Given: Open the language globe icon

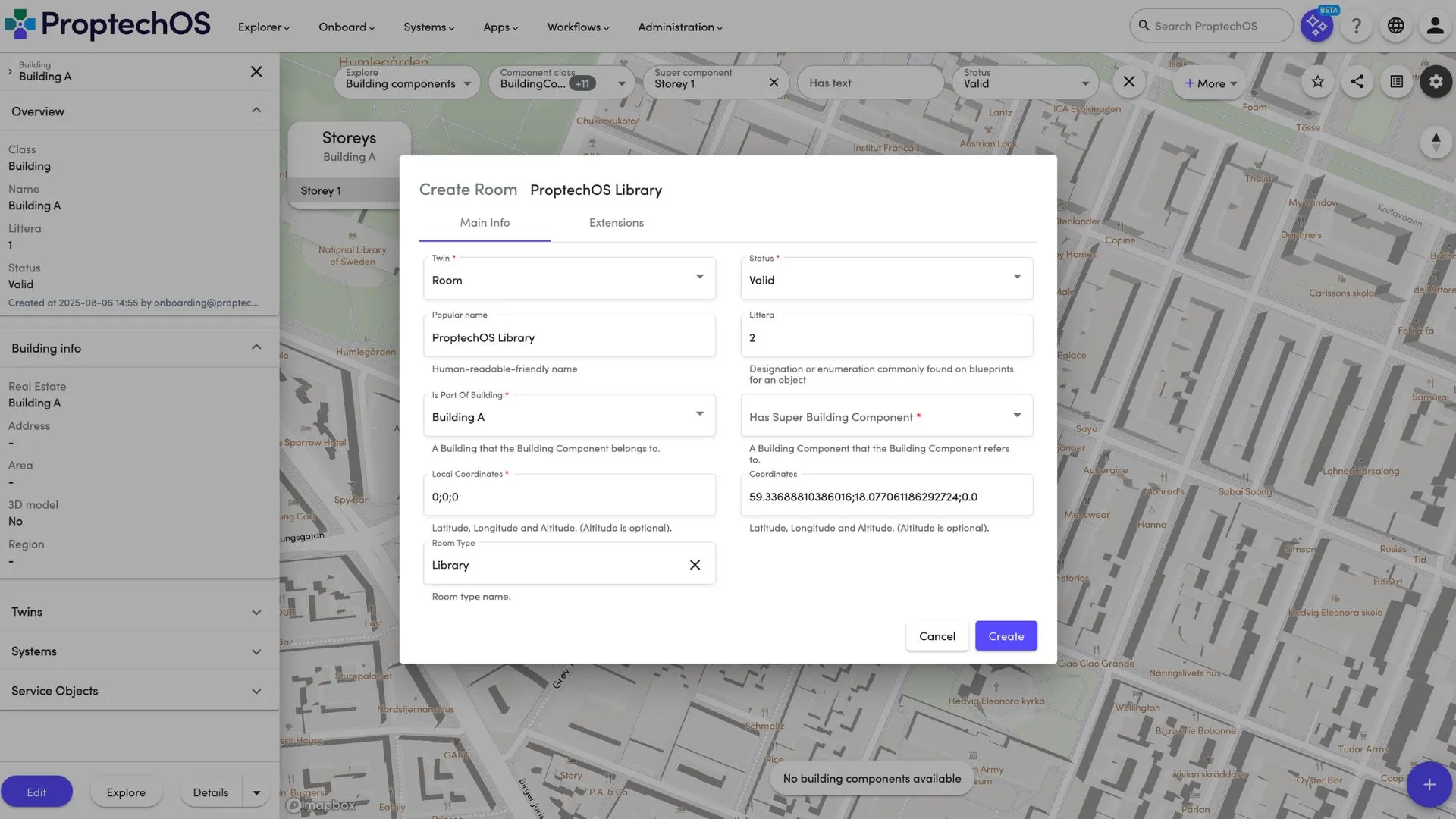Looking at the screenshot, I should click(1395, 26).
